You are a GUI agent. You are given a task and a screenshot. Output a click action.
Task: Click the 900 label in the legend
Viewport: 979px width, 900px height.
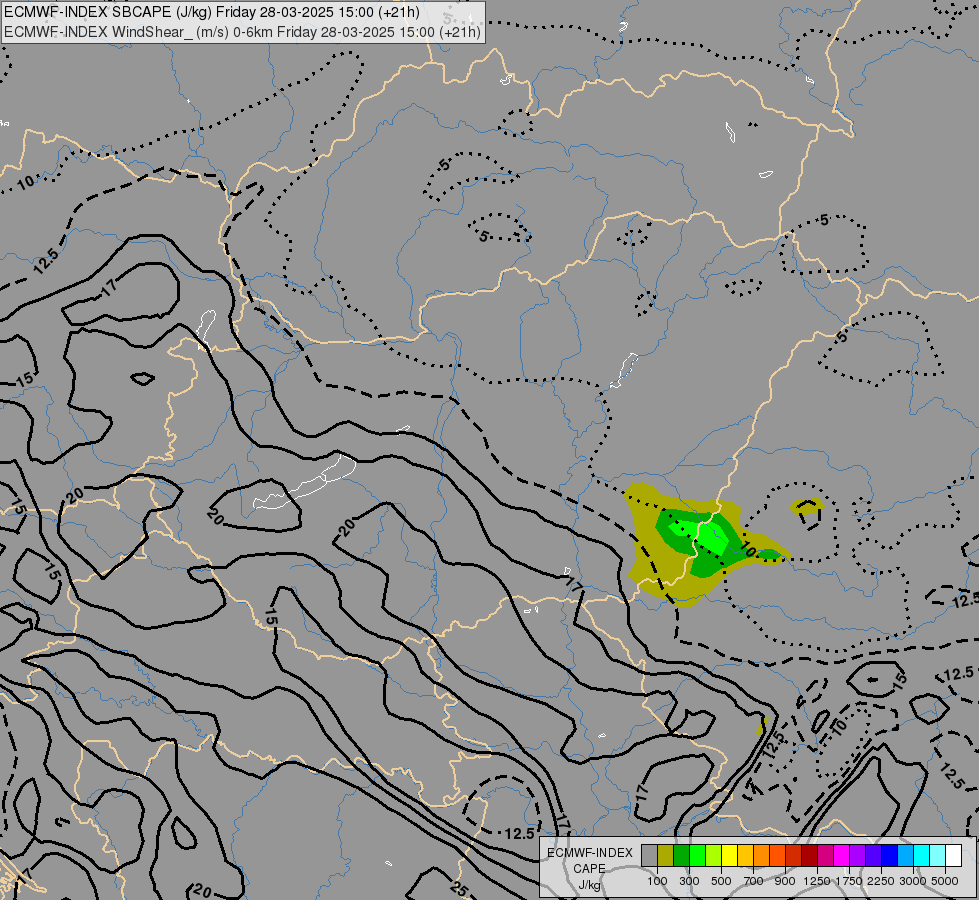click(x=785, y=881)
